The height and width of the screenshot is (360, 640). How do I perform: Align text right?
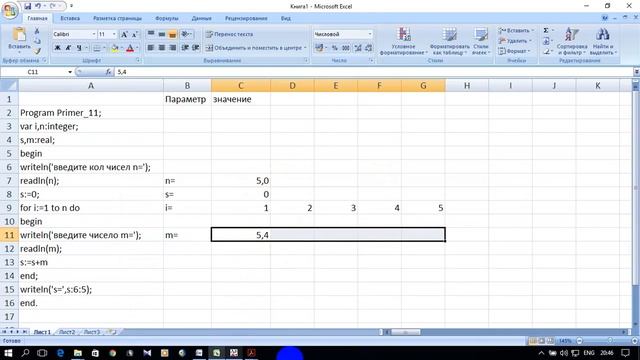pos(172,48)
